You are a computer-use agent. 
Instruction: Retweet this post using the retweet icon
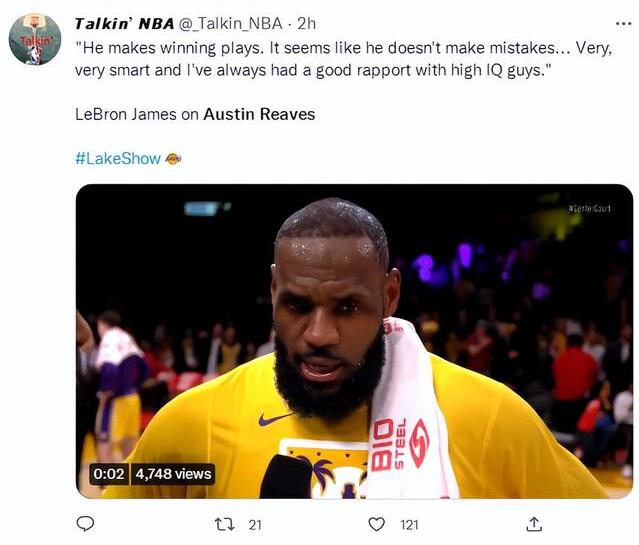(x=226, y=523)
